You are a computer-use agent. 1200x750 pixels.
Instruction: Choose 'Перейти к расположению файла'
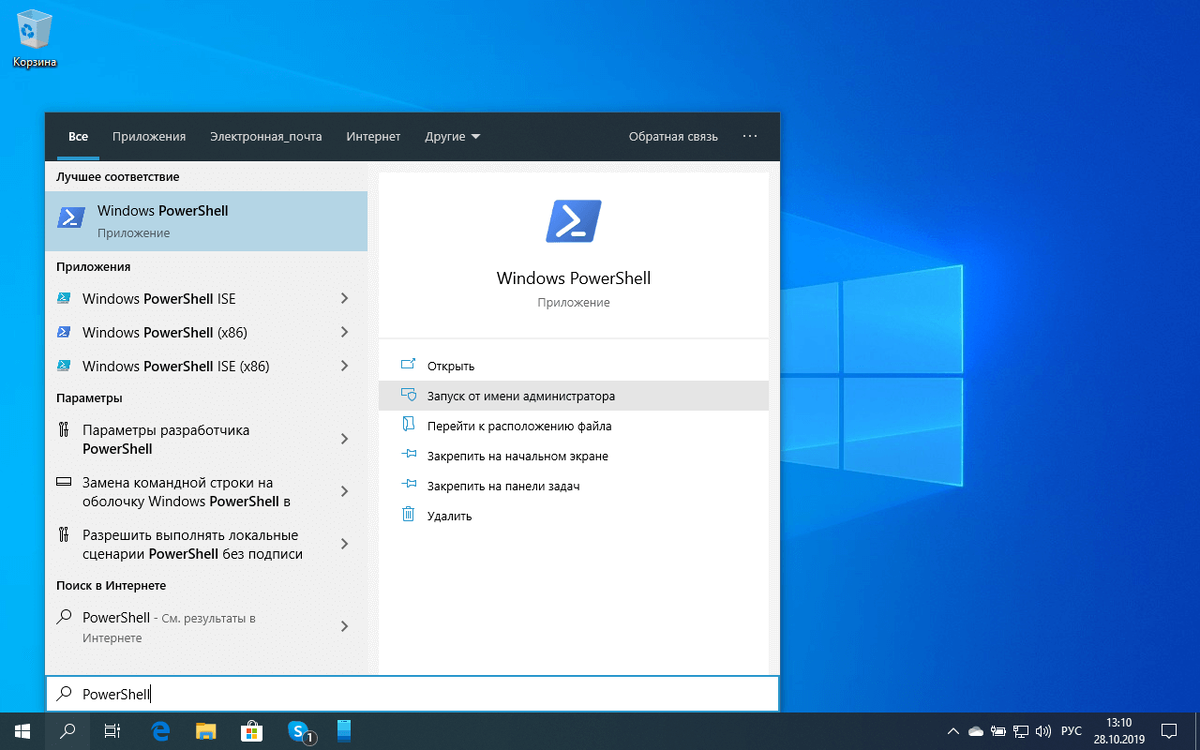[574, 426]
